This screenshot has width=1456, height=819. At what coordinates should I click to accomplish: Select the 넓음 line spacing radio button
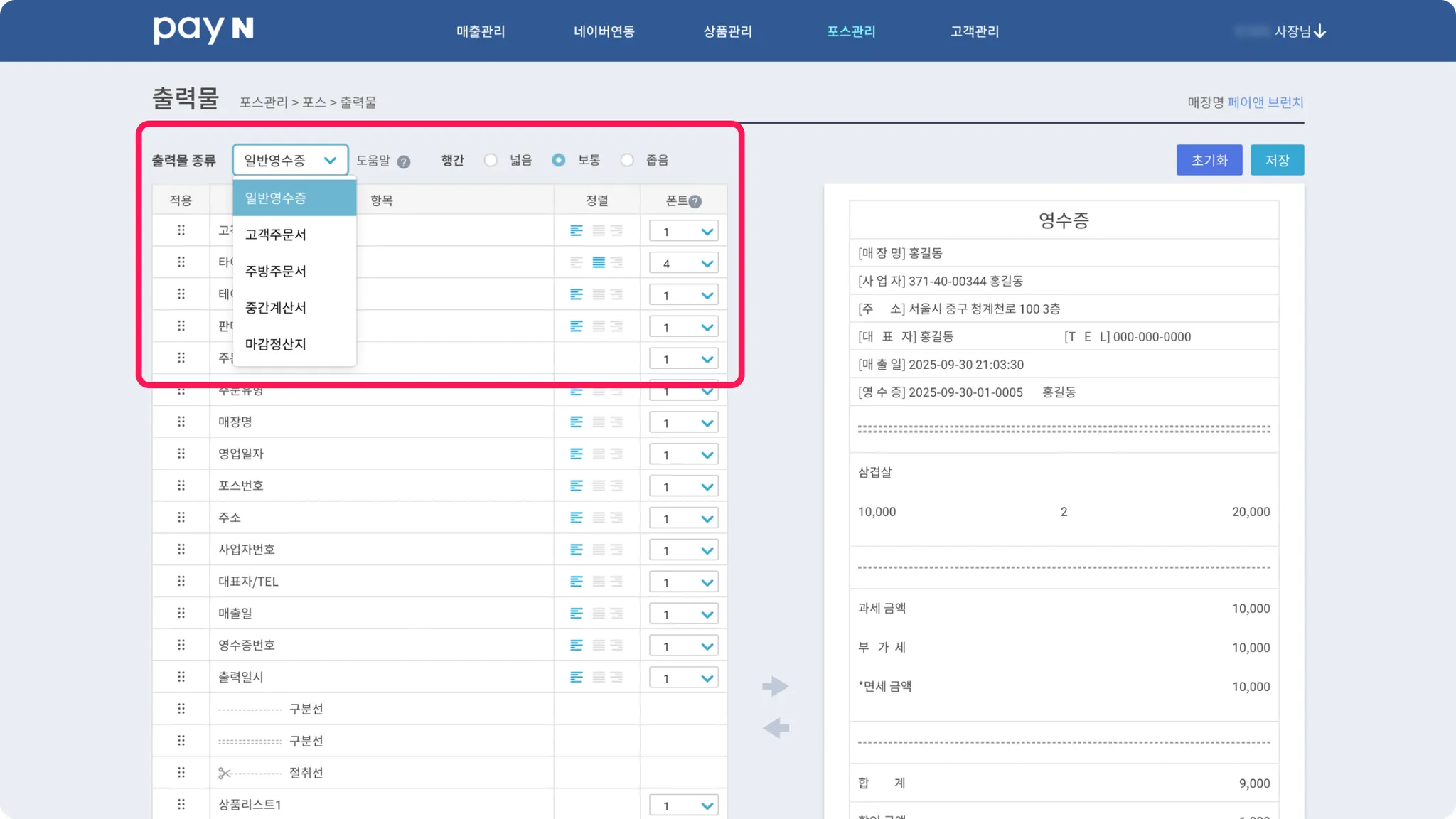tap(491, 160)
